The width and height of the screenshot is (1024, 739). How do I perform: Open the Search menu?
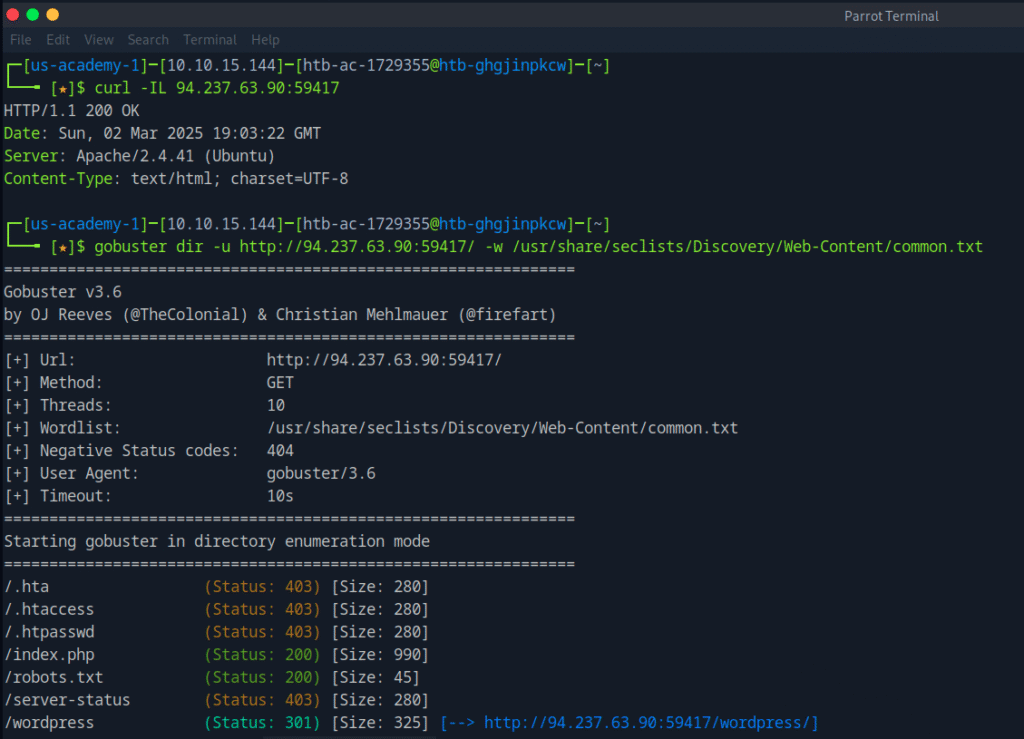(148, 40)
